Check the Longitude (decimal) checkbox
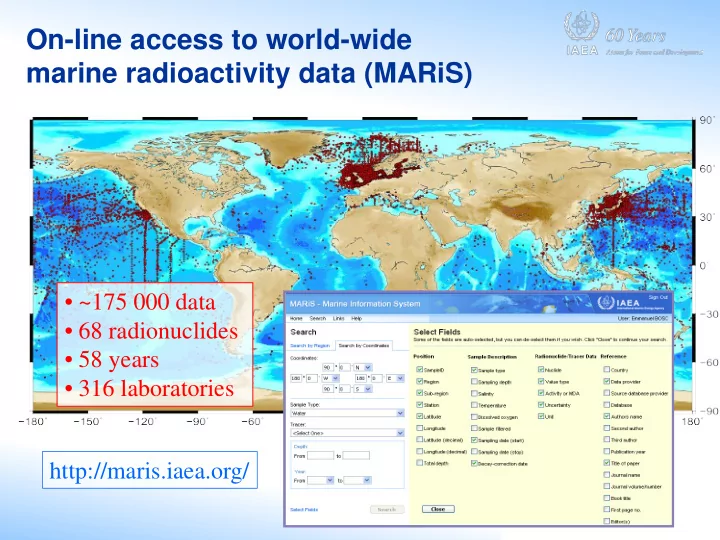 click(419, 451)
